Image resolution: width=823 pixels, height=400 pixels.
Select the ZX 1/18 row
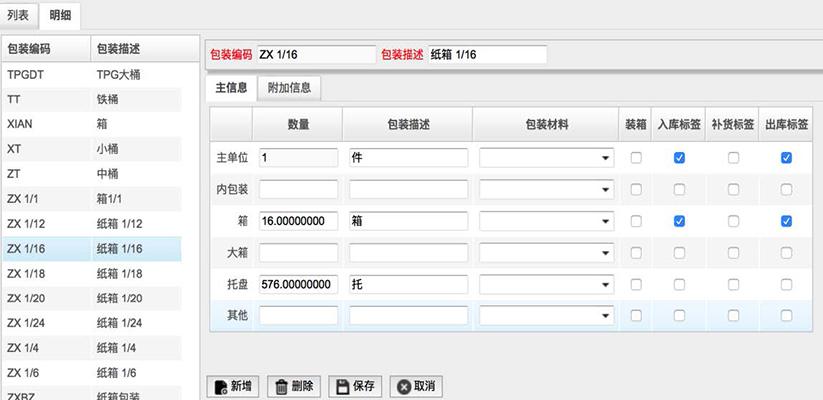click(x=92, y=273)
